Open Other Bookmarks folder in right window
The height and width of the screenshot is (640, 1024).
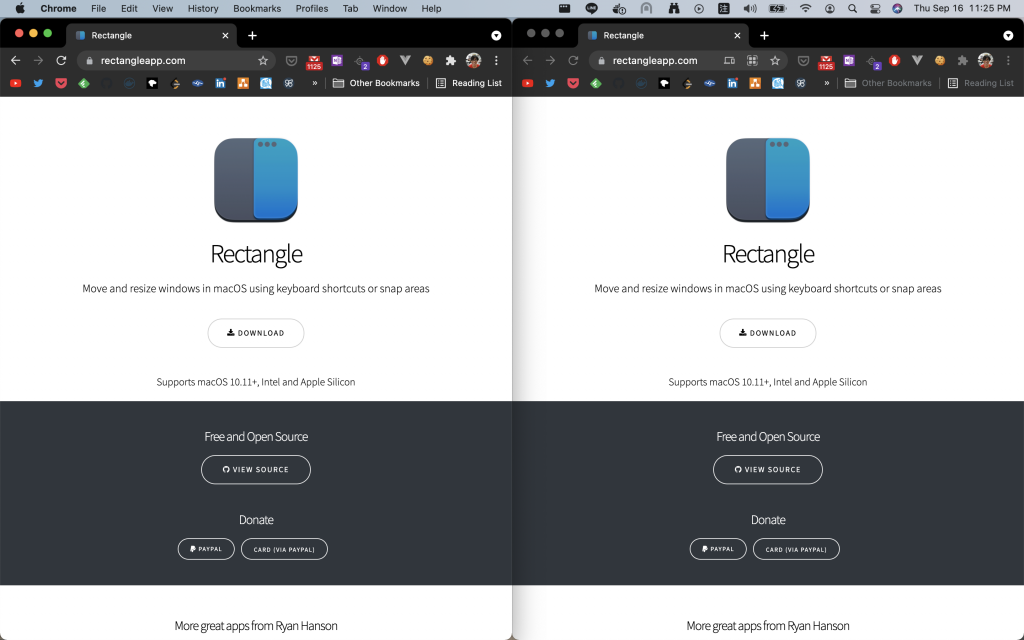888,83
